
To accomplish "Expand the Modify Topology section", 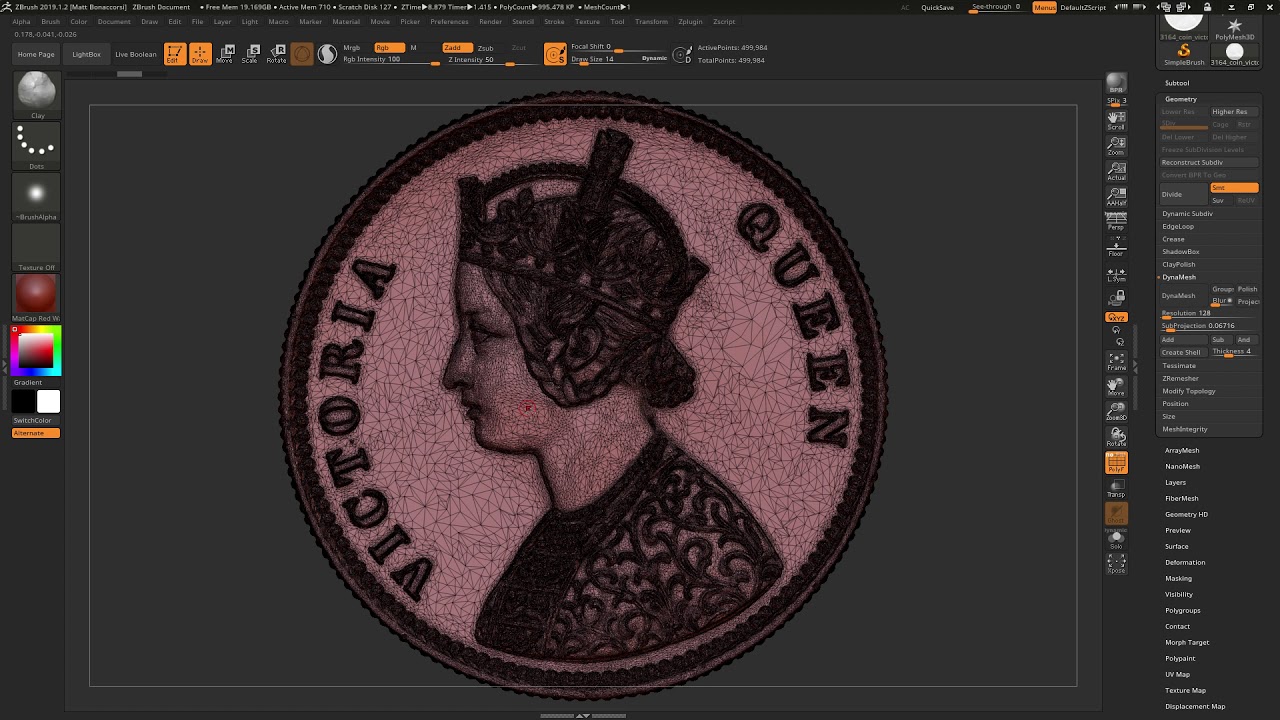I will (x=1189, y=391).
